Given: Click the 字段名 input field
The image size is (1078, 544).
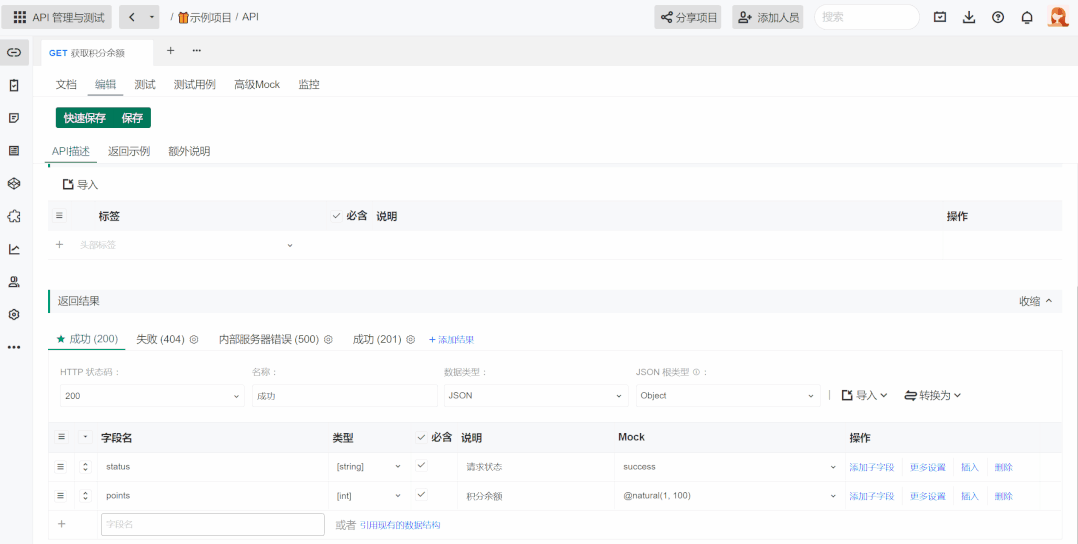Looking at the screenshot, I should point(212,524).
